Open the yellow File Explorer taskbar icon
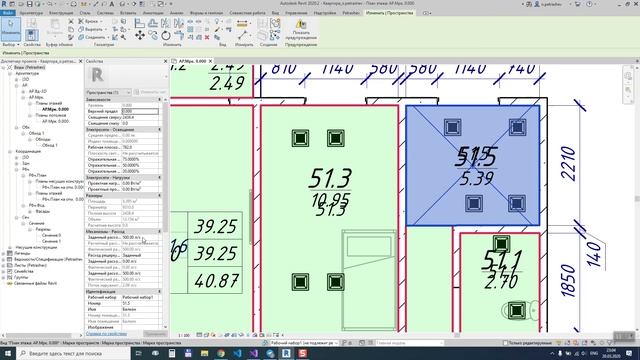The width and height of the screenshot is (640, 360). (x=204, y=353)
